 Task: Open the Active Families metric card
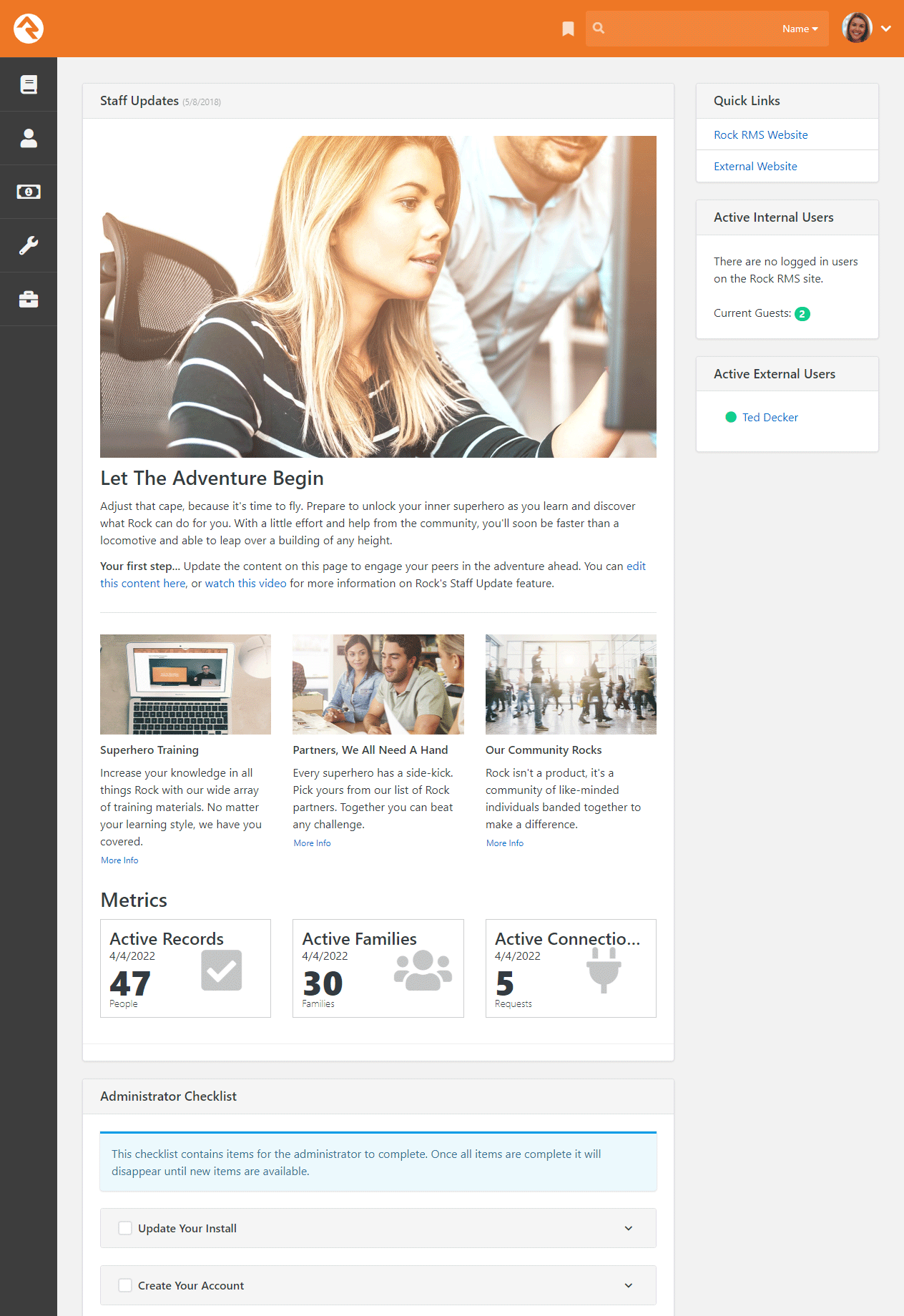378,968
